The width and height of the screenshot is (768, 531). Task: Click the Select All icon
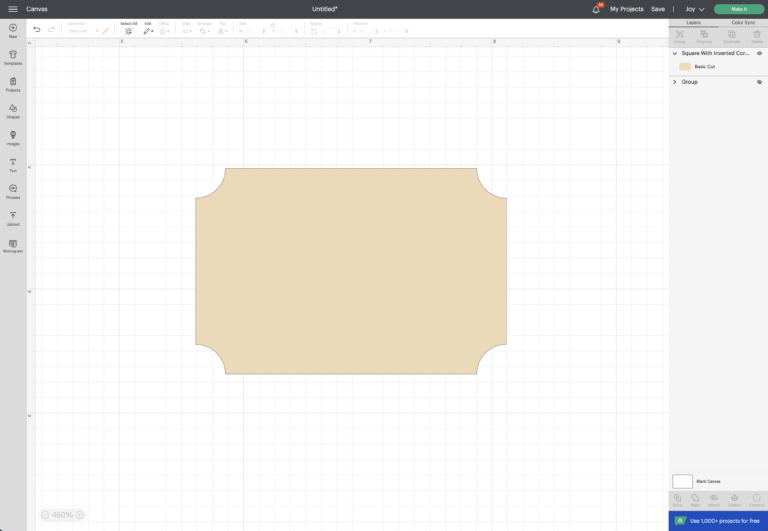(x=128, y=30)
